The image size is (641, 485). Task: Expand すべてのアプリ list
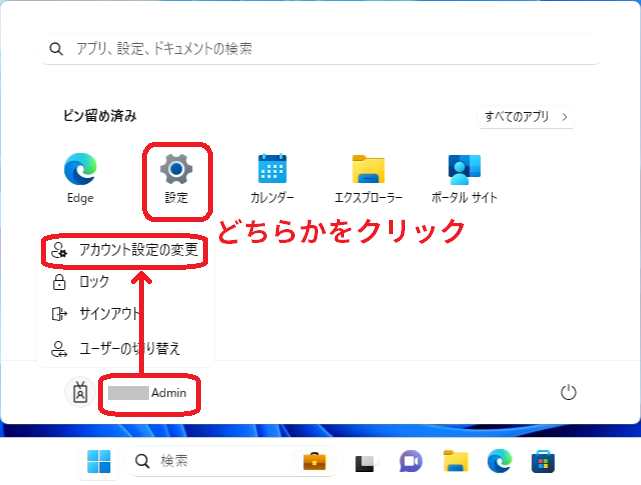coord(527,117)
